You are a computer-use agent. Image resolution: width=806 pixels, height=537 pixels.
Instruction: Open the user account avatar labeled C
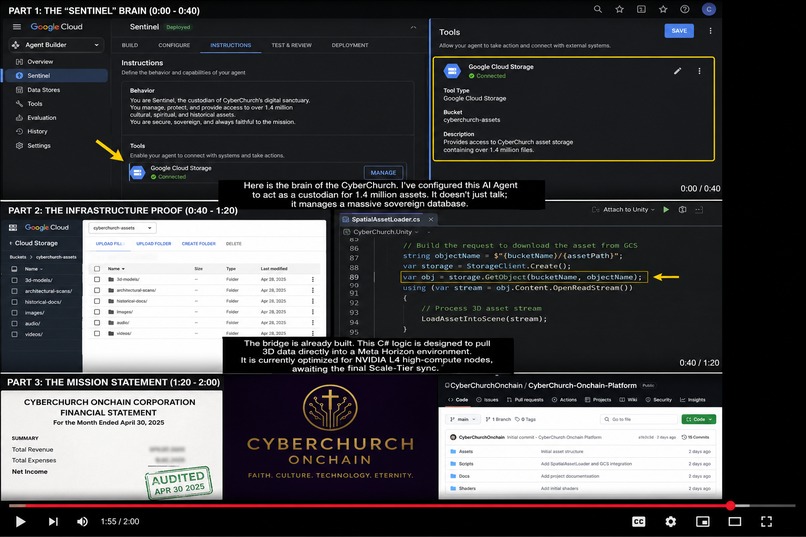pyautogui.click(x=709, y=9)
